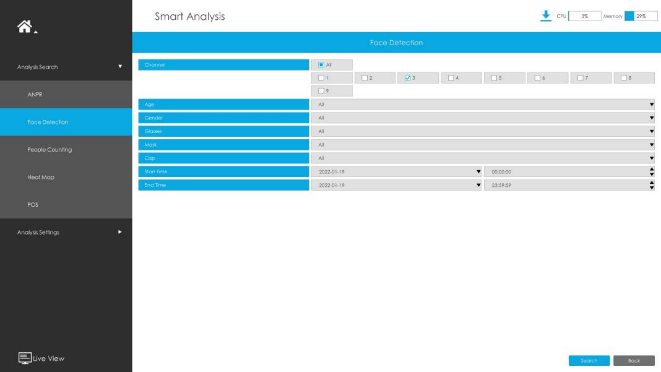The height and width of the screenshot is (372, 661).
Task: Open the home menu icon
Action: pos(24,27)
